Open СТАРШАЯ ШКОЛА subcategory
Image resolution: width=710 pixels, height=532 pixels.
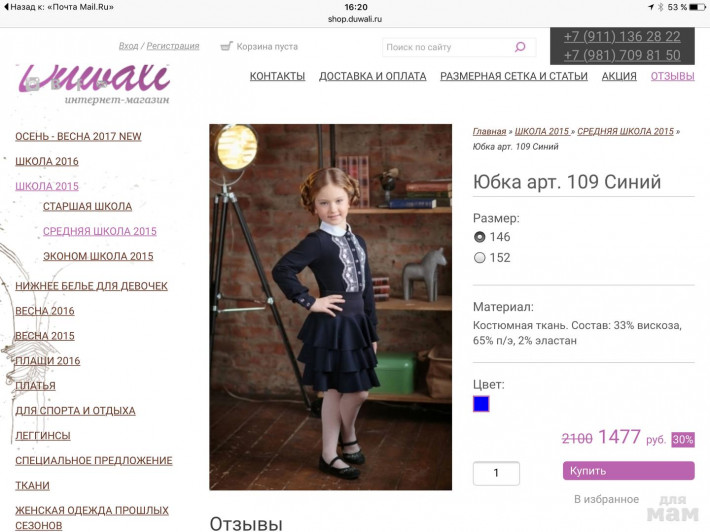(87, 206)
